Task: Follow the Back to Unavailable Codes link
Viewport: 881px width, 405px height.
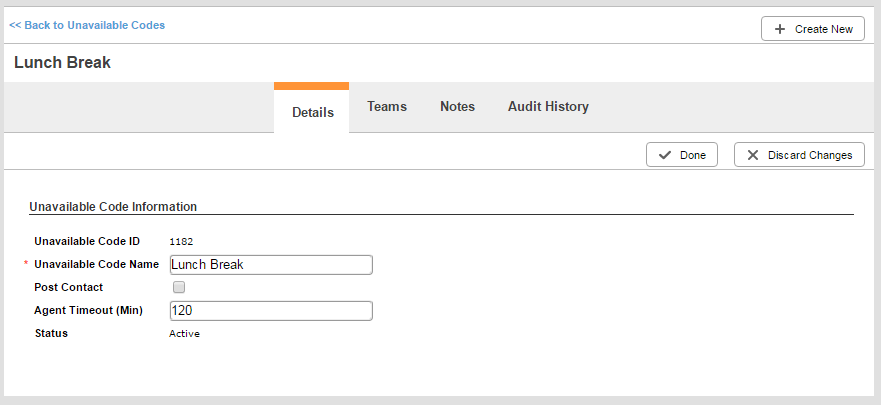Action: tap(87, 25)
